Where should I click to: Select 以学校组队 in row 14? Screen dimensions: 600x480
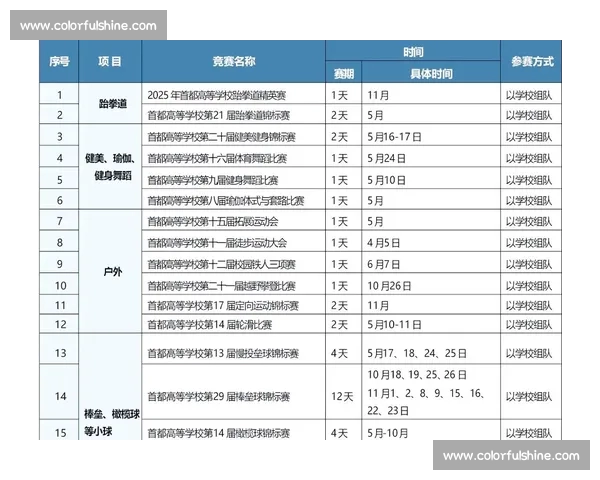(x=529, y=397)
